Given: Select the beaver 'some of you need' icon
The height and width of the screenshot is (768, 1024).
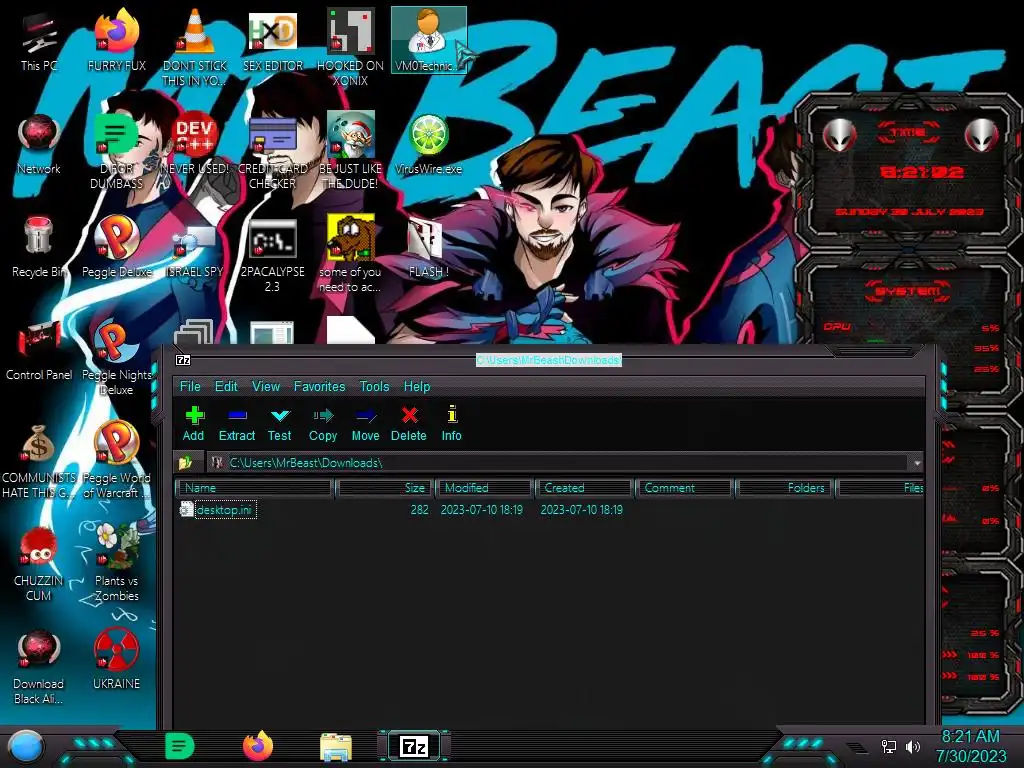Looking at the screenshot, I should [x=350, y=253].
